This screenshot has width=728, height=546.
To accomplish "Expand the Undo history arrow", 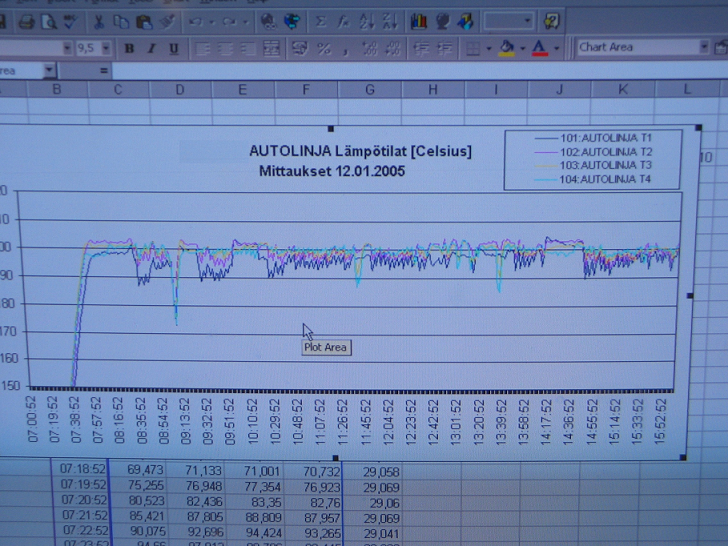I will [x=212, y=22].
